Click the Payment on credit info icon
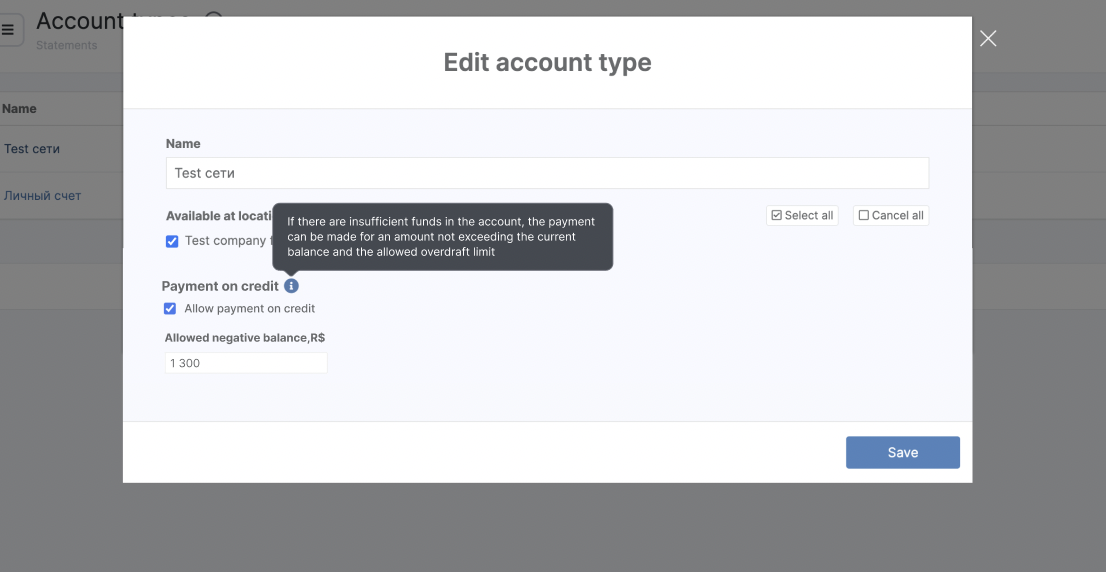Viewport: 1106px width, 572px height. [291, 286]
